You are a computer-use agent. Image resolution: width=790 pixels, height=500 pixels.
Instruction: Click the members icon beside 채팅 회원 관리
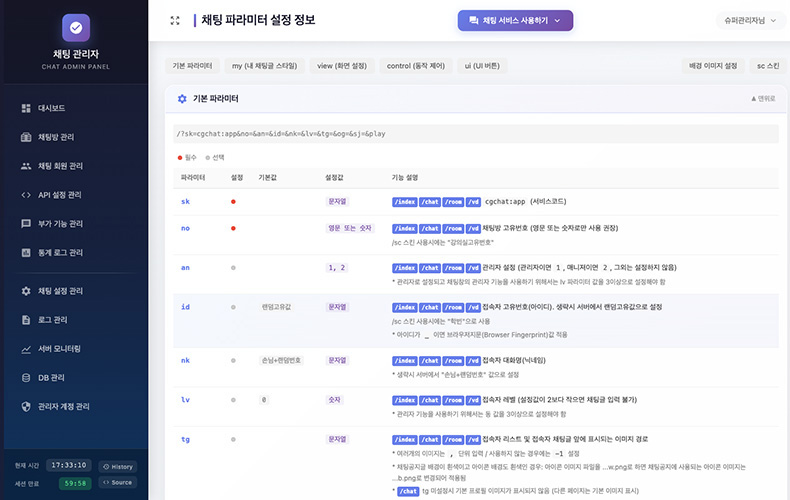pos(26,166)
